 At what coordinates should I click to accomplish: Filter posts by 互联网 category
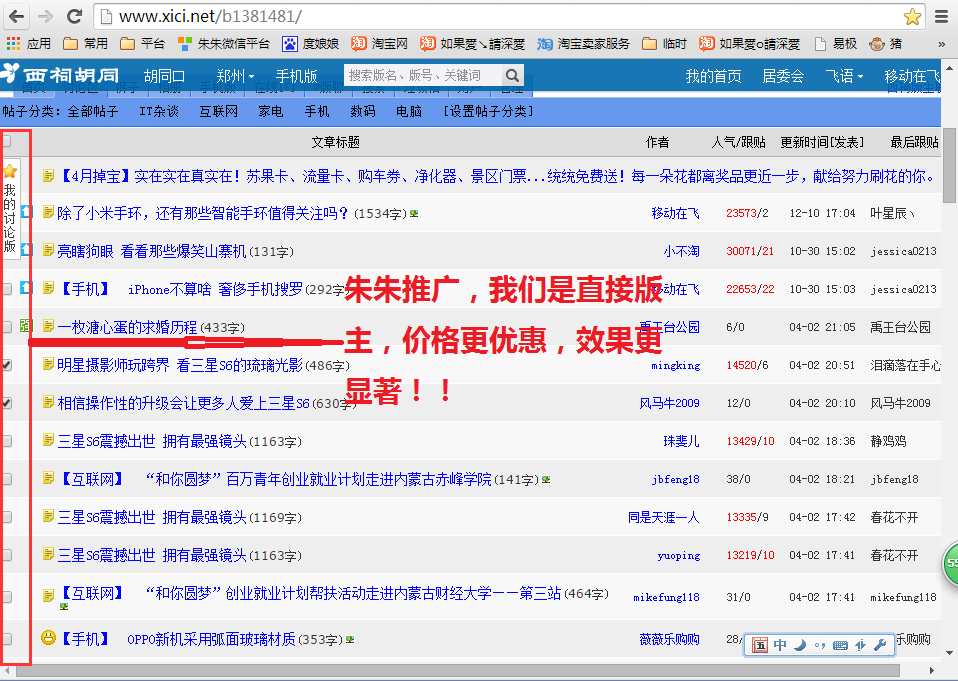click(219, 111)
